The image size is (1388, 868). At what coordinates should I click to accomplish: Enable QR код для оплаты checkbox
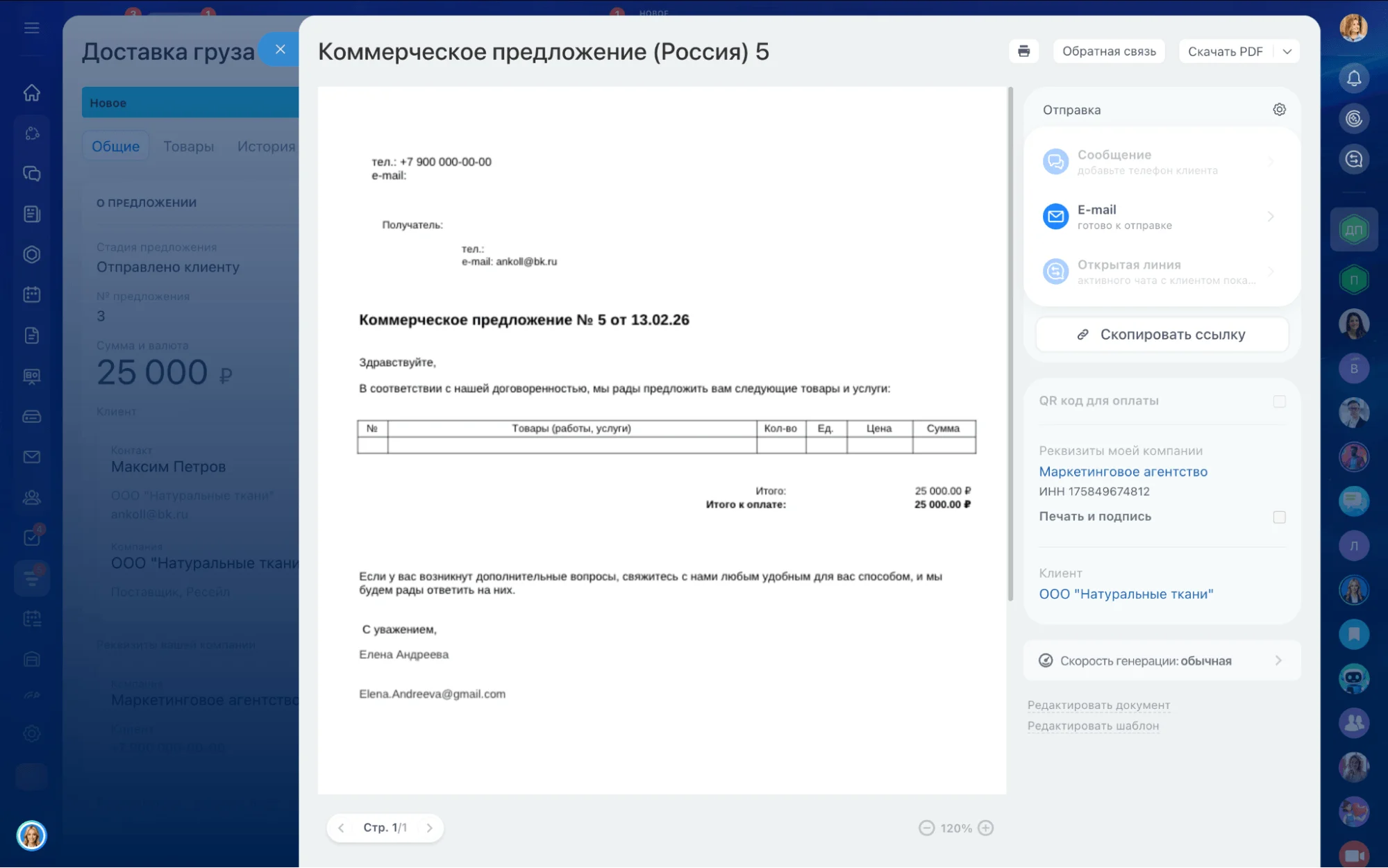coord(1279,401)
